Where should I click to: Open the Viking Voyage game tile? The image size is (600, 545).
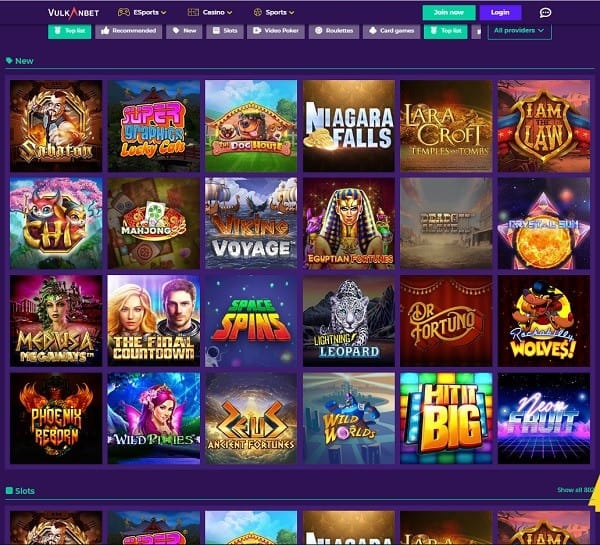pyautogui.click(x=251, y=223)
